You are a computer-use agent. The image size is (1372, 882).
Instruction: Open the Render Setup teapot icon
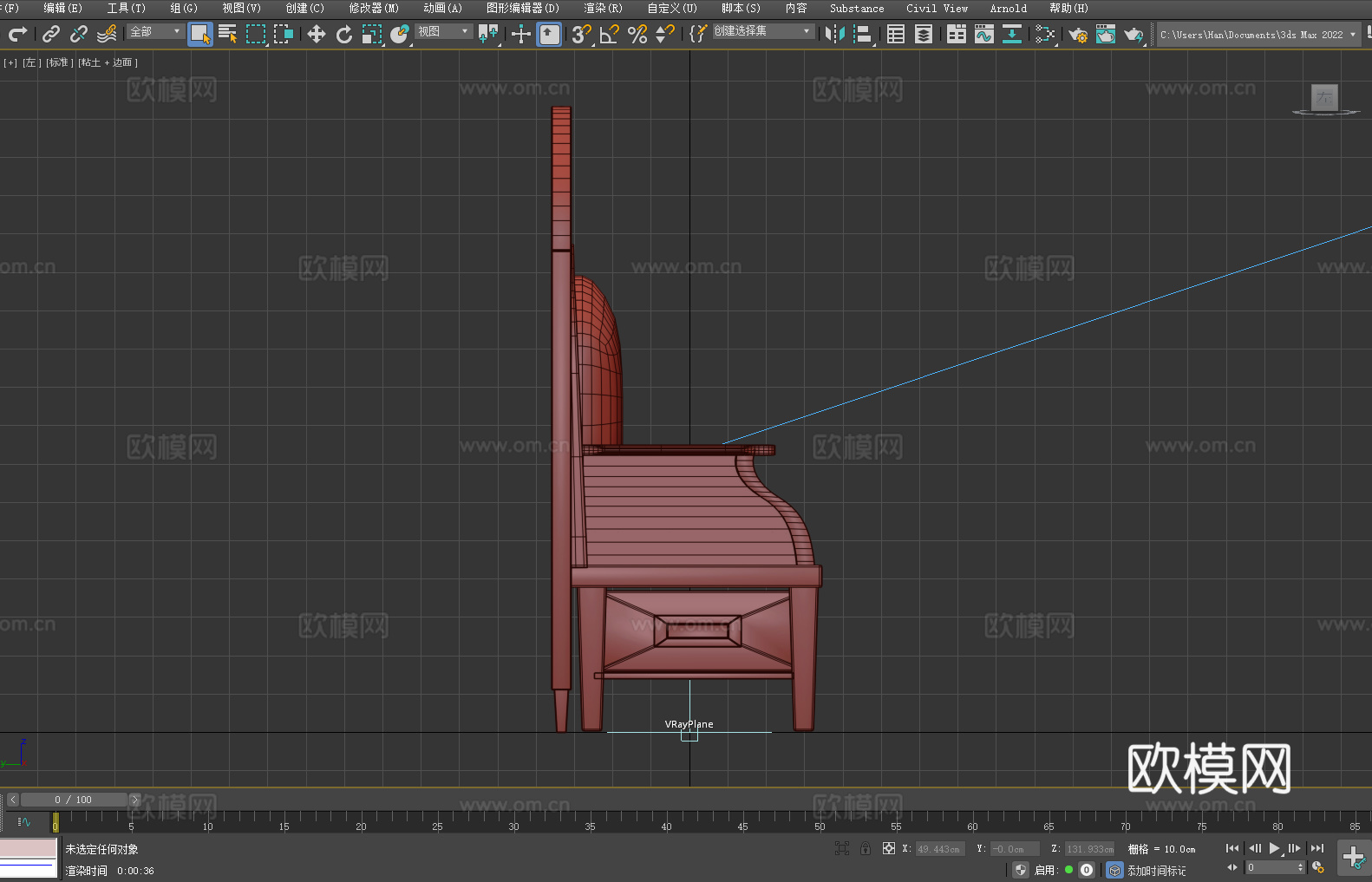[x=1078, y=34]
